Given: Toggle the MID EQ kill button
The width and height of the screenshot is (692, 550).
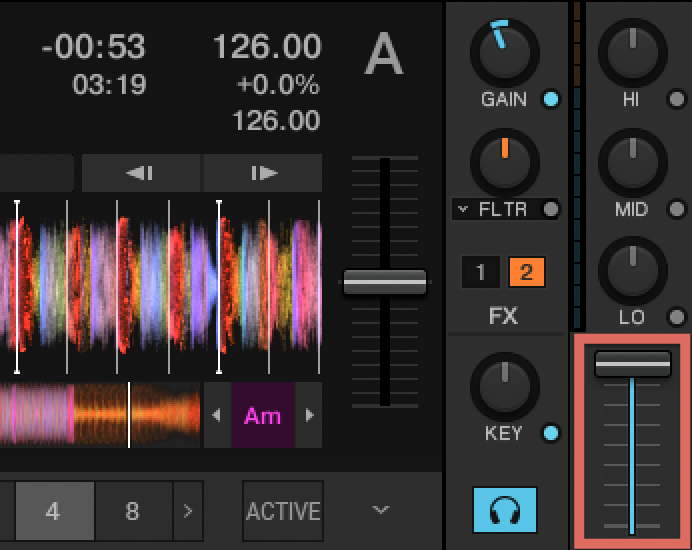Looking at the screenshot, I should [677, 209].
